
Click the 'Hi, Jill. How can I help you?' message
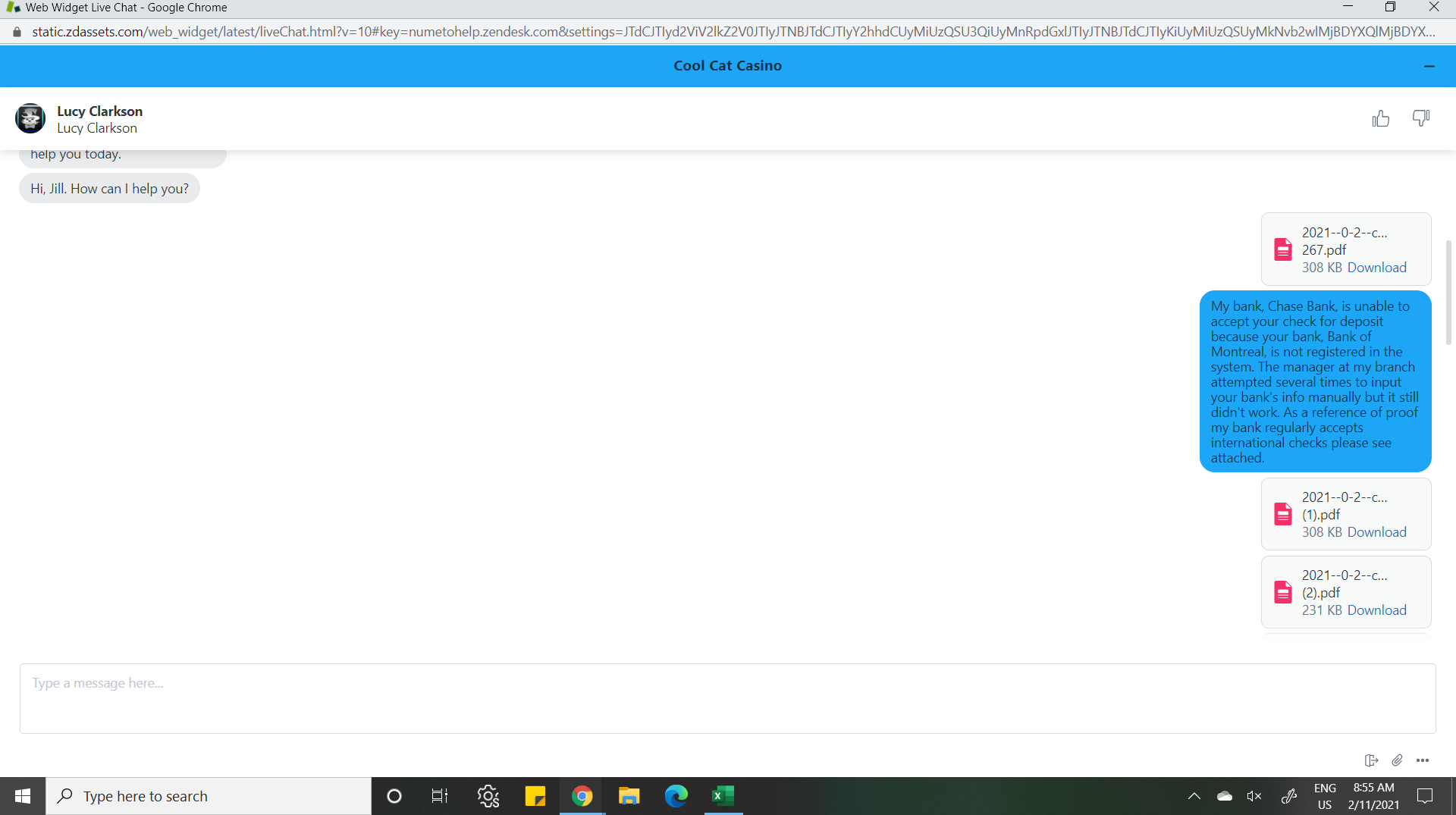click(109, 189)
